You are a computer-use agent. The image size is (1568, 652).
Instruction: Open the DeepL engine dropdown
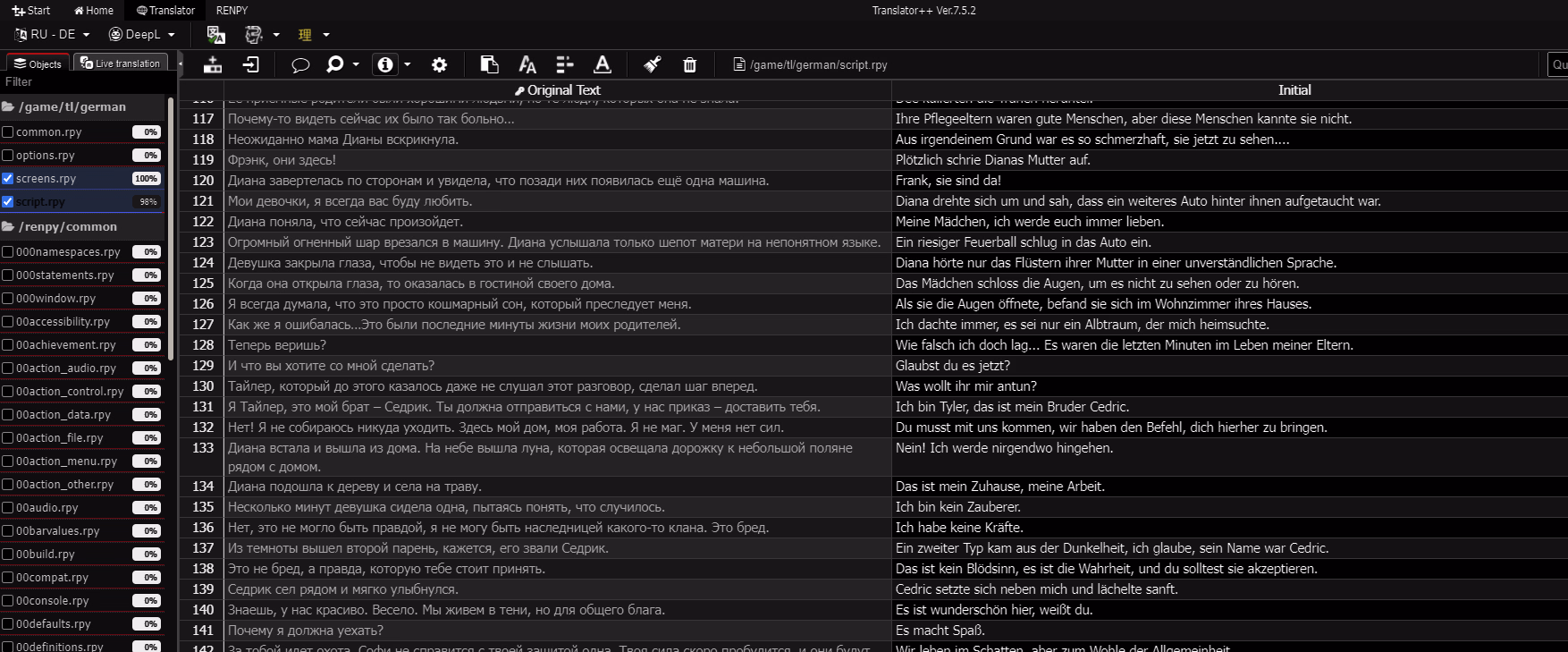[x=142, y=34]
